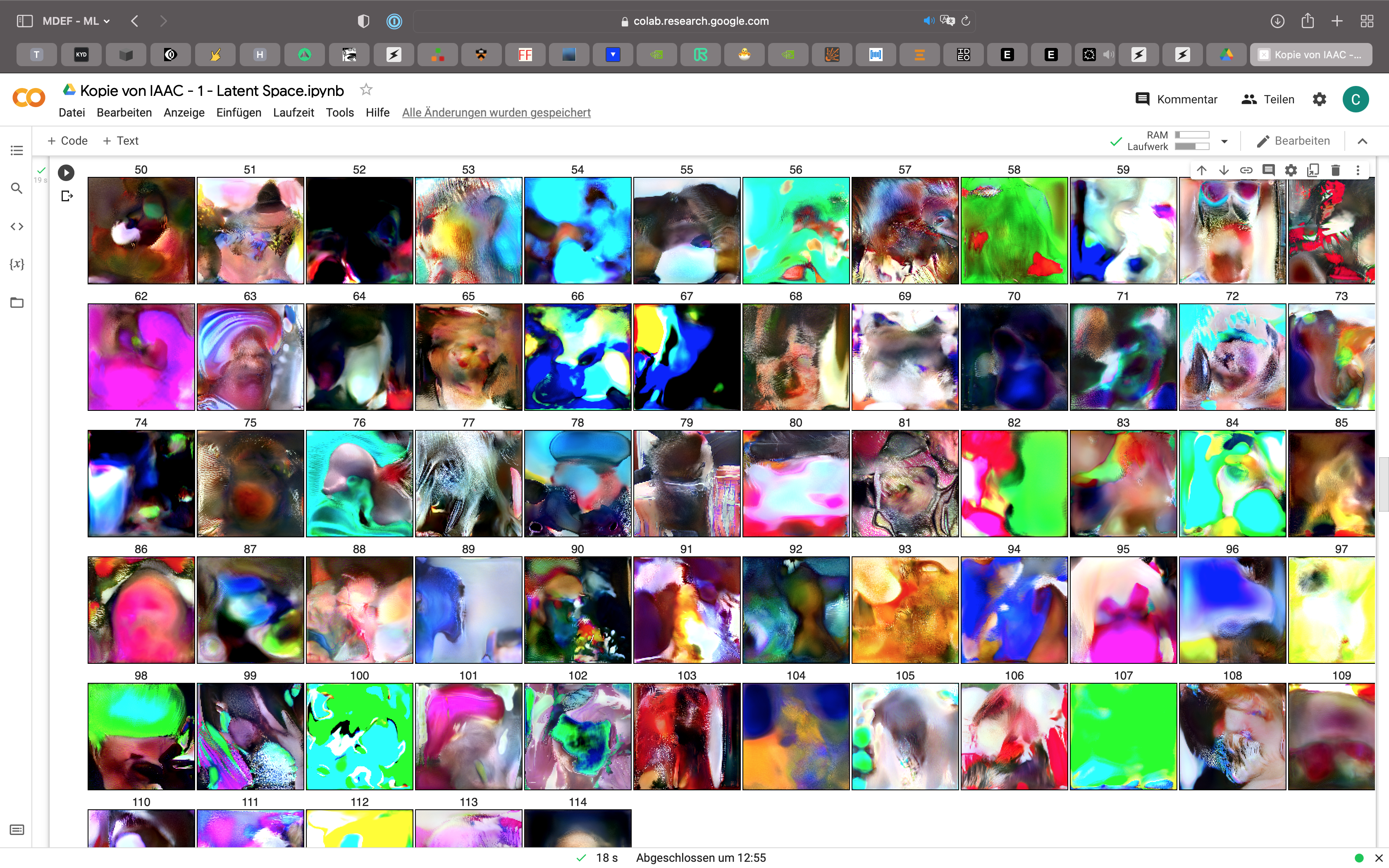This screenshot has width=1389, height=868.
Task: Run the cell with the play button
Action: pyautogui.click(x=66, y=172)
